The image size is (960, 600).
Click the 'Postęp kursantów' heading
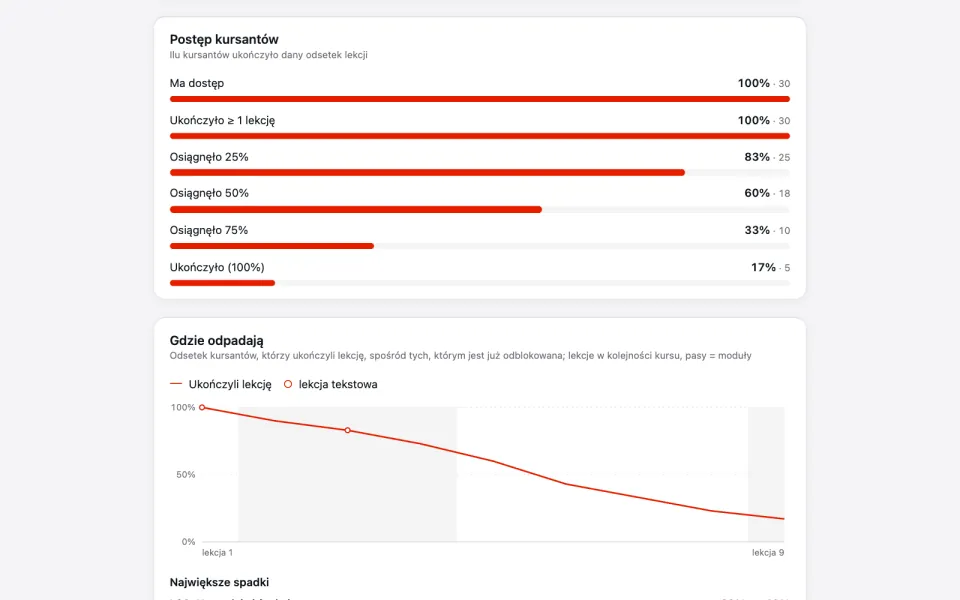224,39
